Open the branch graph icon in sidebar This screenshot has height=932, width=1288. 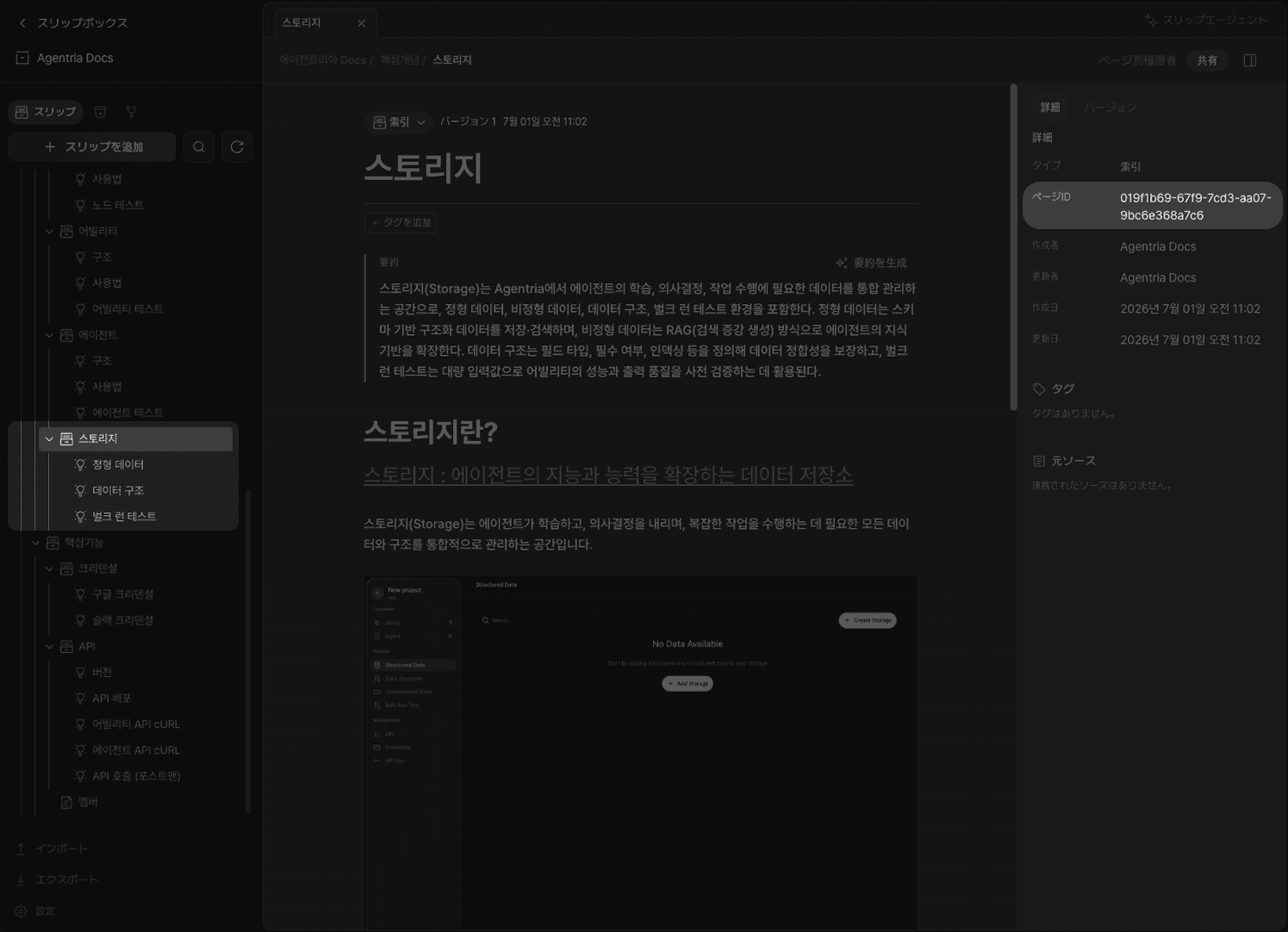pyautogui.click(x=131, y=112)
